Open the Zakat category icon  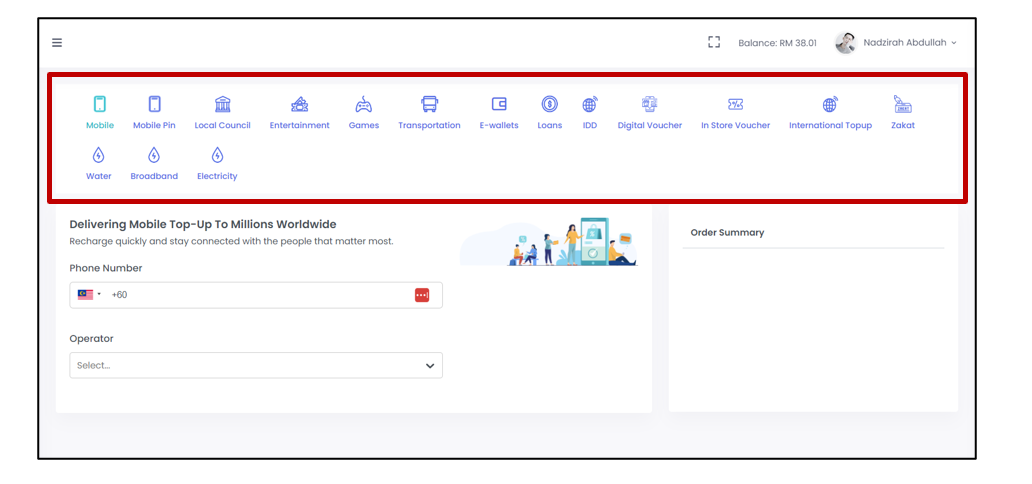(x=902, y=104)
